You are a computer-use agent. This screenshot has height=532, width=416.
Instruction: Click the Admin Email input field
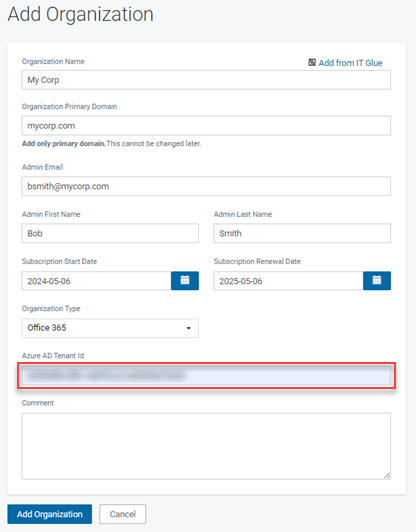(x=206, y=186)
